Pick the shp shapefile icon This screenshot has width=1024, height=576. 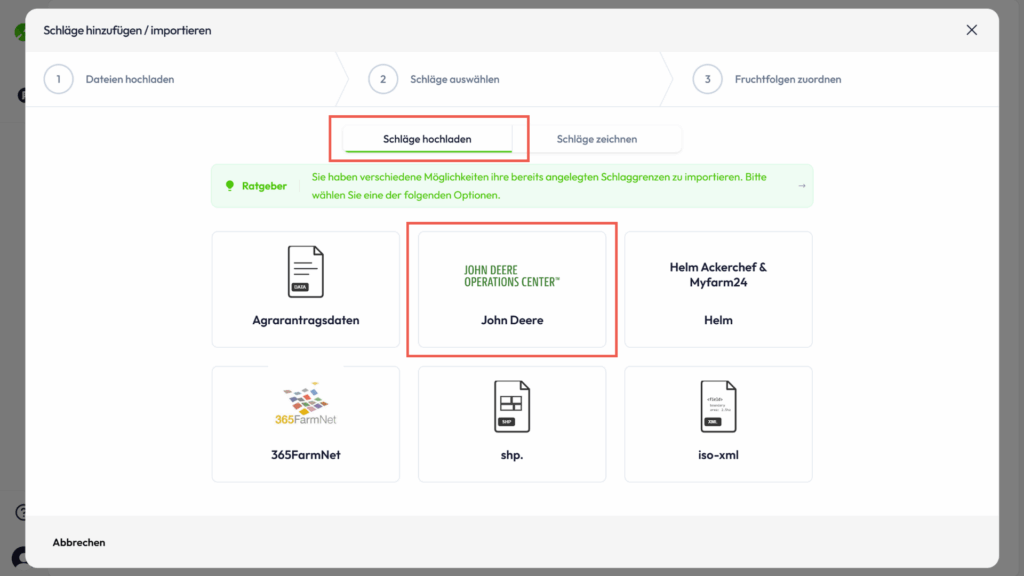click(511, 406)
